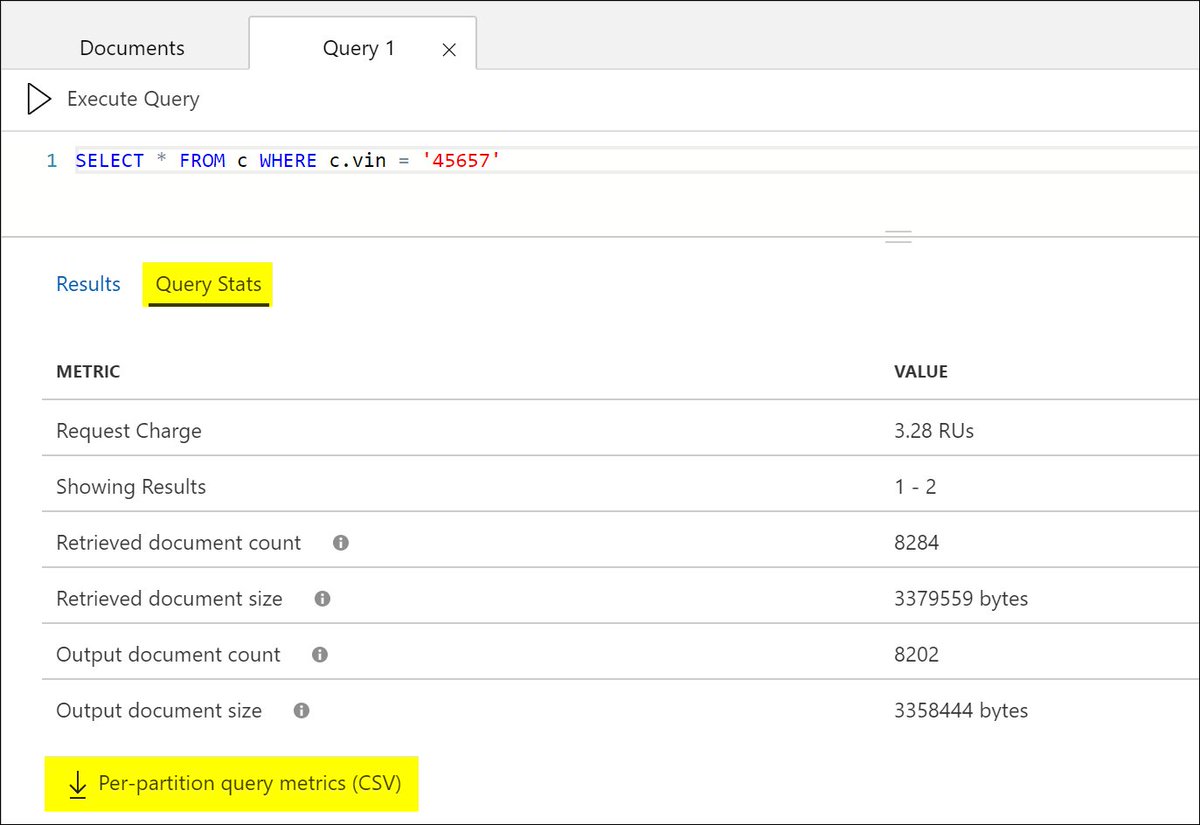
Task: Click line number 1 in editor
Action: [52, 160]
